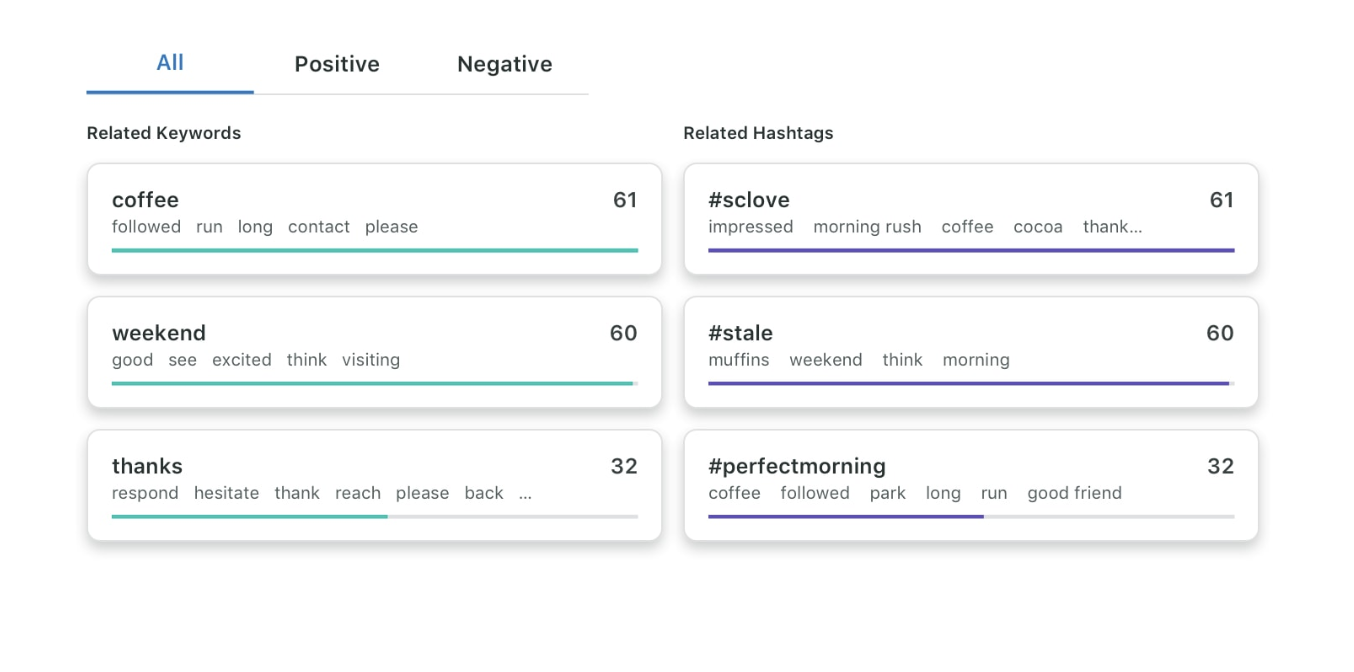
Task: Click the count 61 on #sclove card
Action: [x=1221, y=200]
